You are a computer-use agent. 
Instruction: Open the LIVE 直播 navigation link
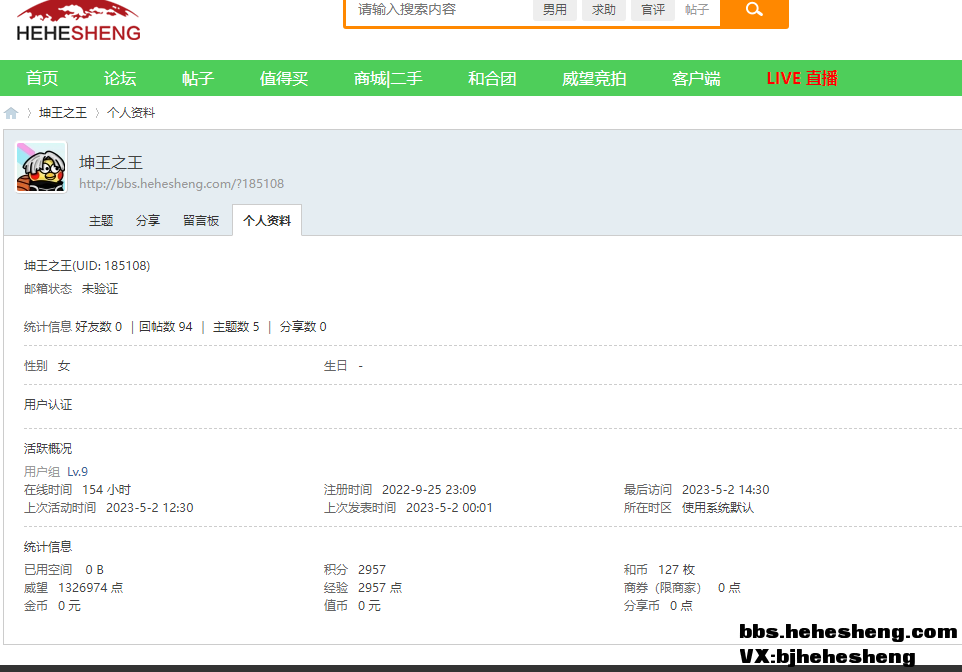802,79
